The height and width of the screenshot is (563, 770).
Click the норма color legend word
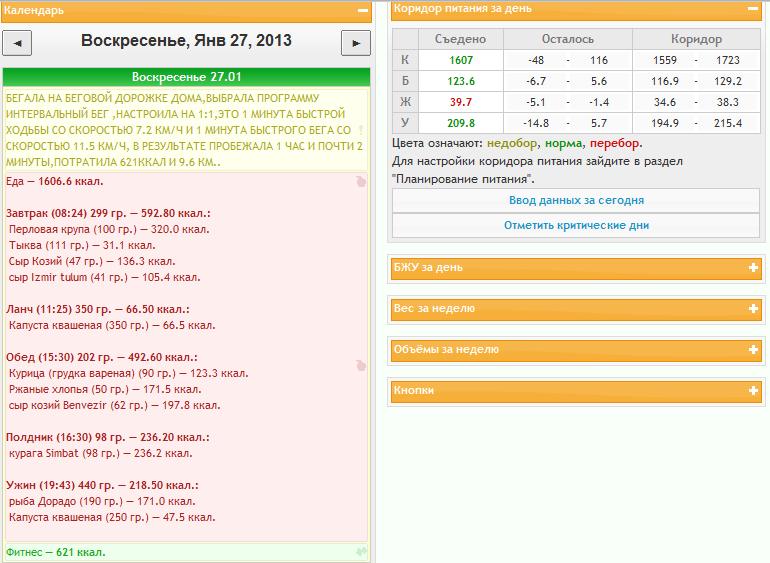[563, 143]
